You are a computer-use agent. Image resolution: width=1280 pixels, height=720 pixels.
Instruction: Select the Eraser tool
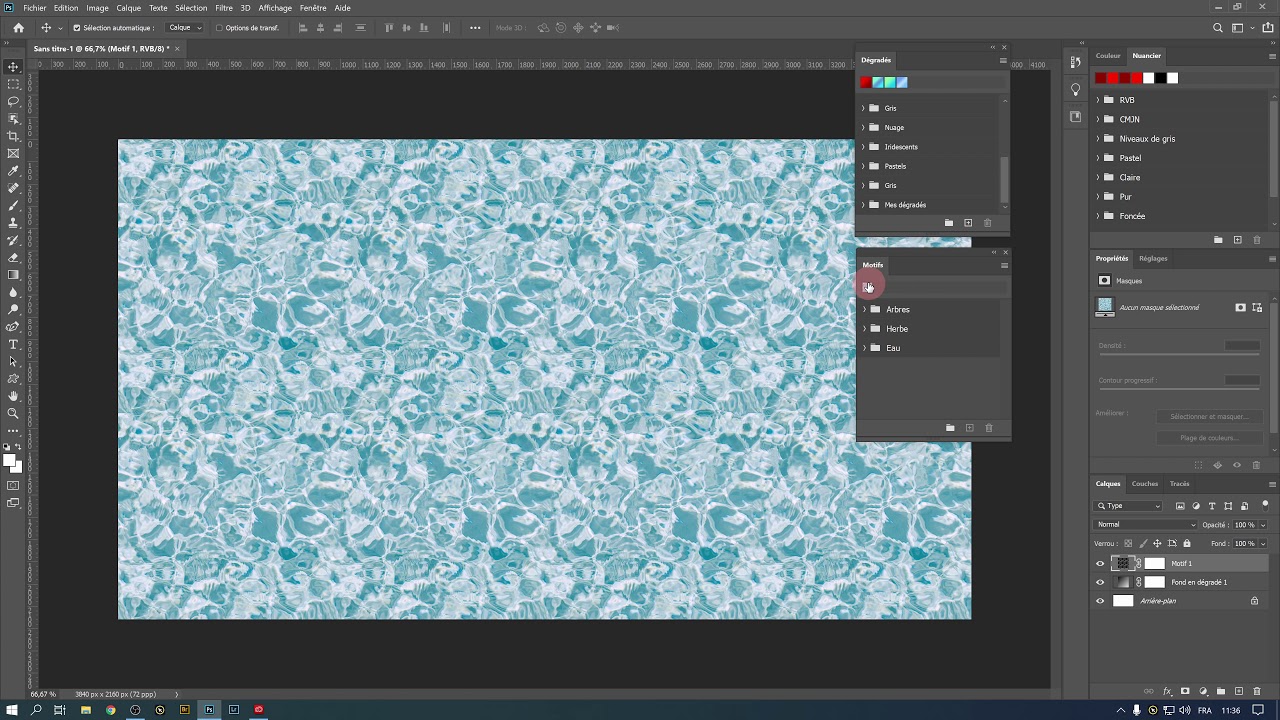13,257
